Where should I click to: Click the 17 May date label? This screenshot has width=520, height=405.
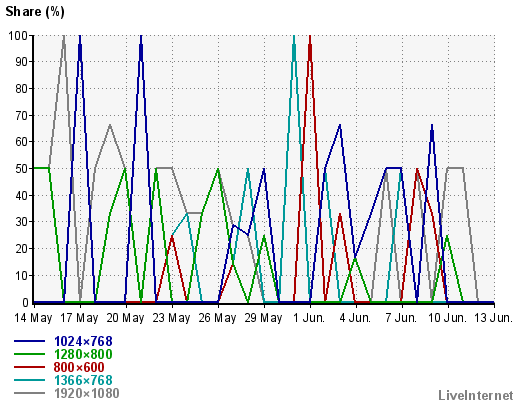click(x=79, y=318)
